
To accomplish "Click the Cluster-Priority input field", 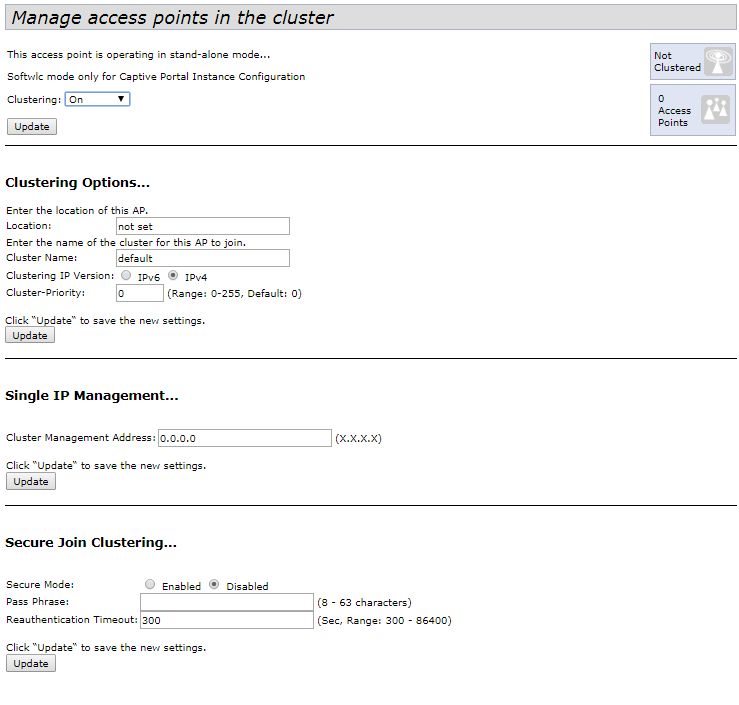I will [x=140, y=293].
